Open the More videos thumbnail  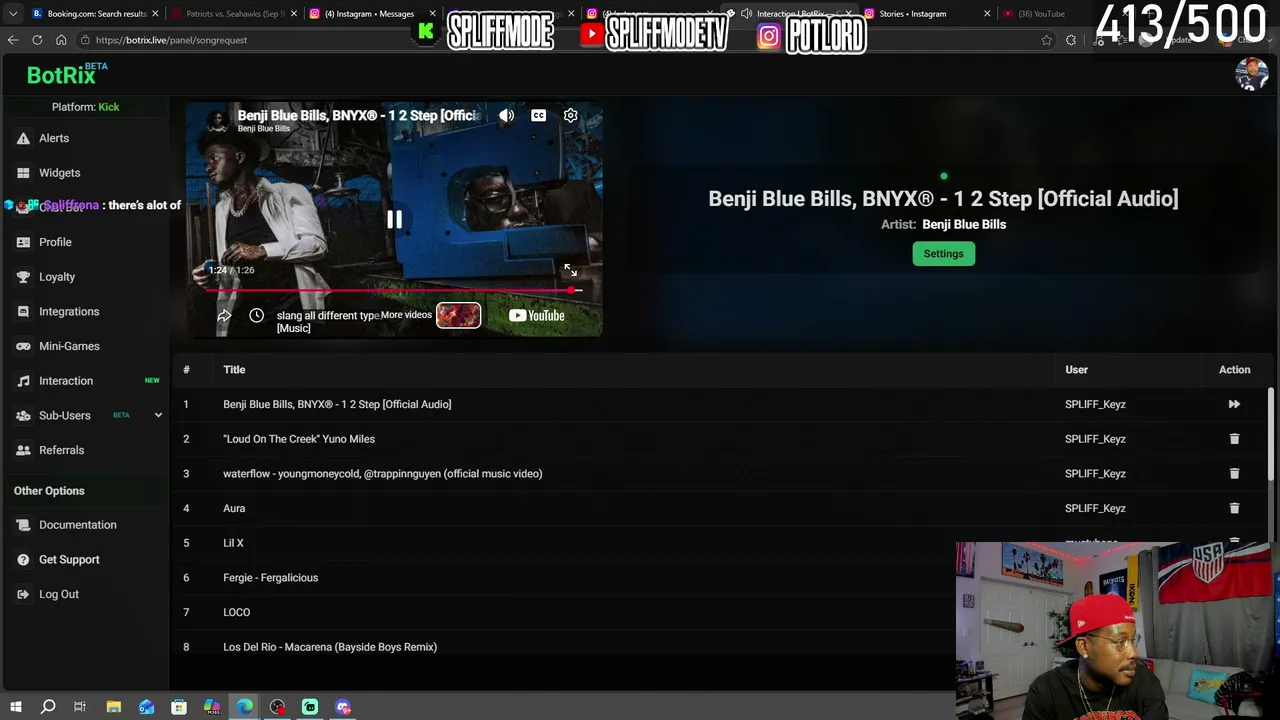coord(458,316)
